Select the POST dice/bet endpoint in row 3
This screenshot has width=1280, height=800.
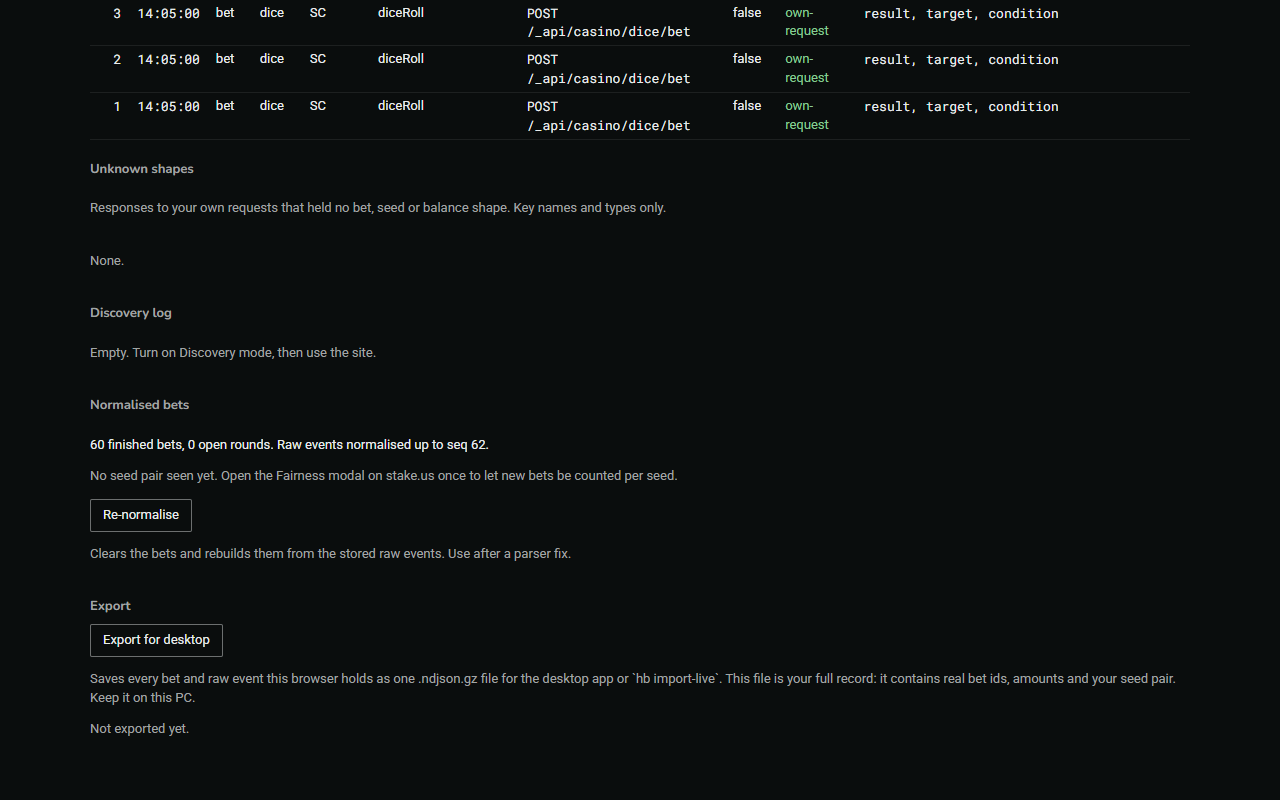coord(609,22)
